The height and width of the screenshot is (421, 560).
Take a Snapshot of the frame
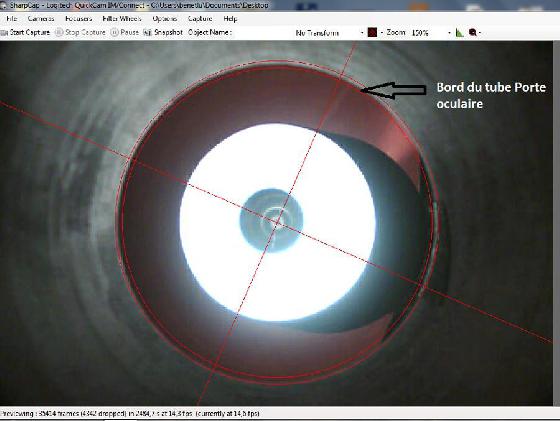(163, 32)
